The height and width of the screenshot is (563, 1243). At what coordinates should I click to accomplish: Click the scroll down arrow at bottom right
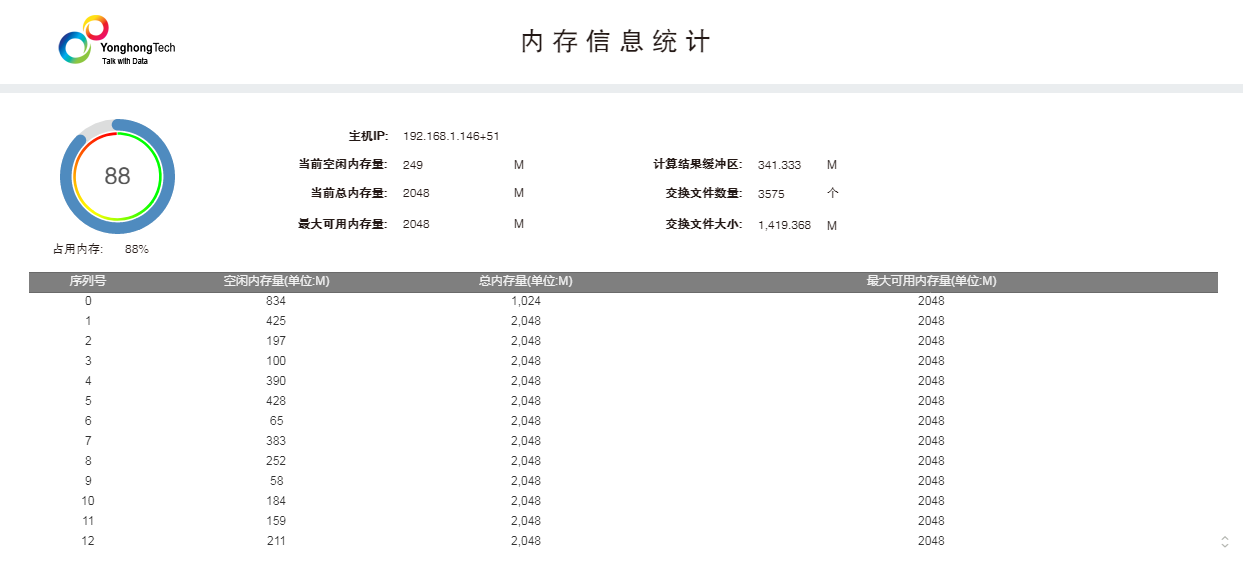(x=1225, y=547)
